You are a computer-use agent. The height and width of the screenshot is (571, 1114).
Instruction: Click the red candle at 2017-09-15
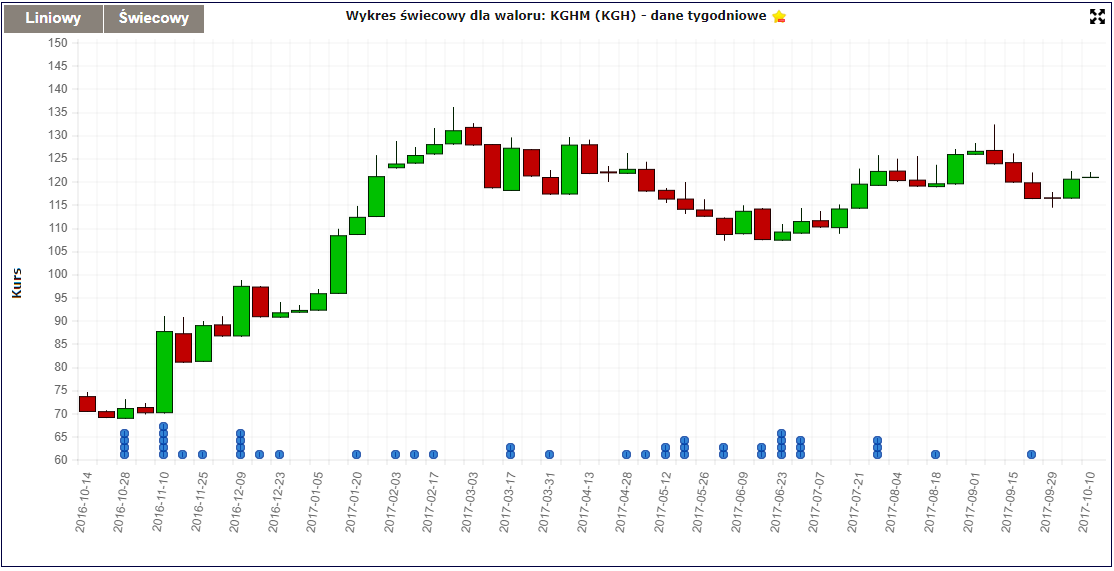pos(1013,173)
